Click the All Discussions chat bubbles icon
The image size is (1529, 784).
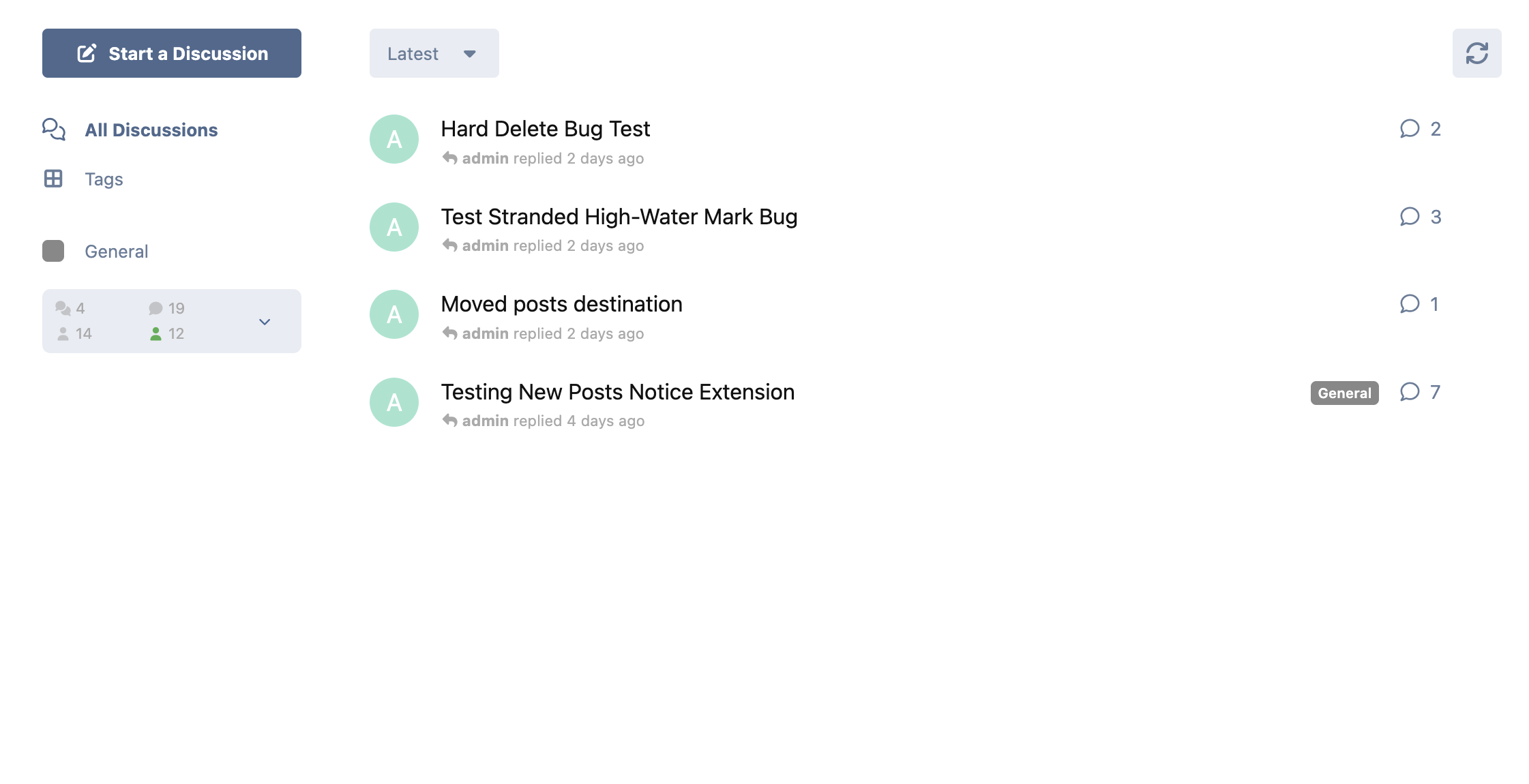pos(54,130)
